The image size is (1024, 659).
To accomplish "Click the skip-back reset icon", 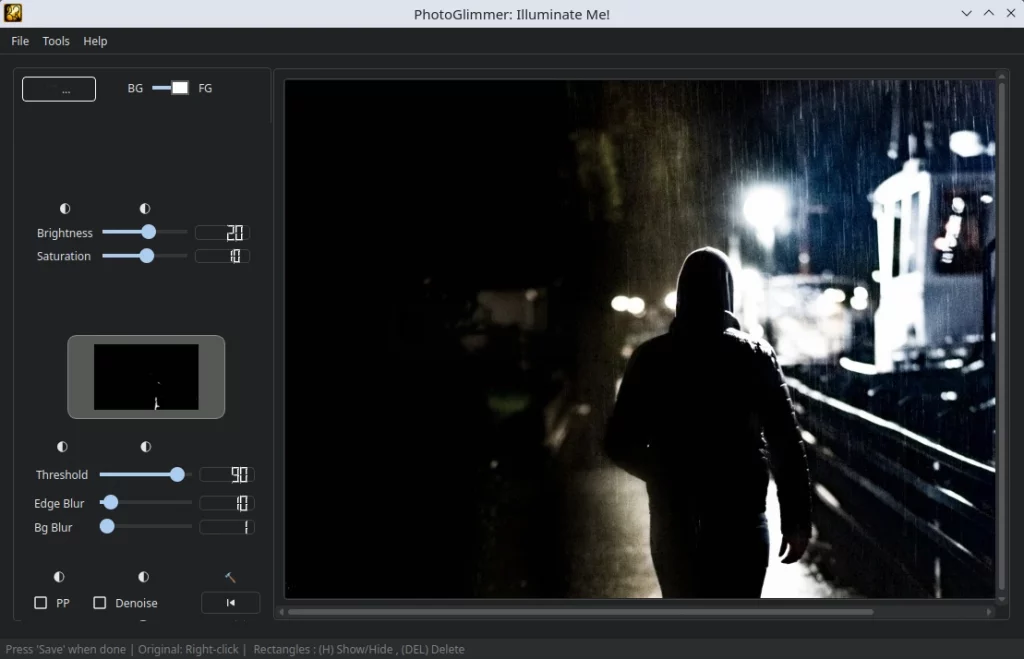I will pos(230,602).
